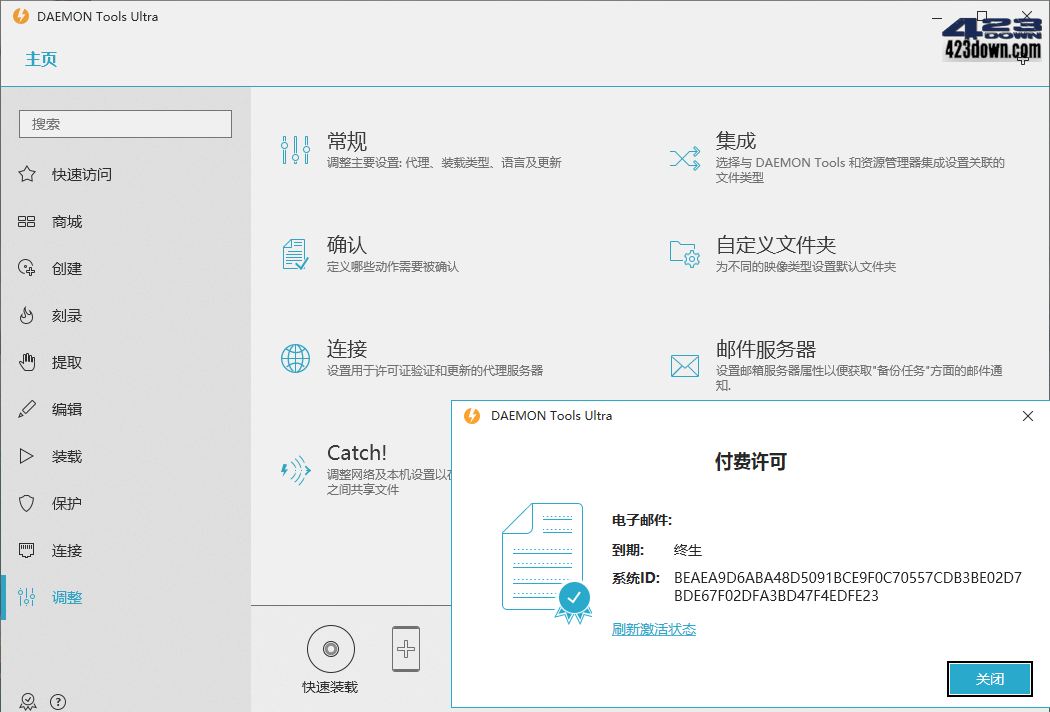Select the 提取 (Extract) sidebar icon
The width and height of the screenshot is (1050, 712).
pos(27,362)
